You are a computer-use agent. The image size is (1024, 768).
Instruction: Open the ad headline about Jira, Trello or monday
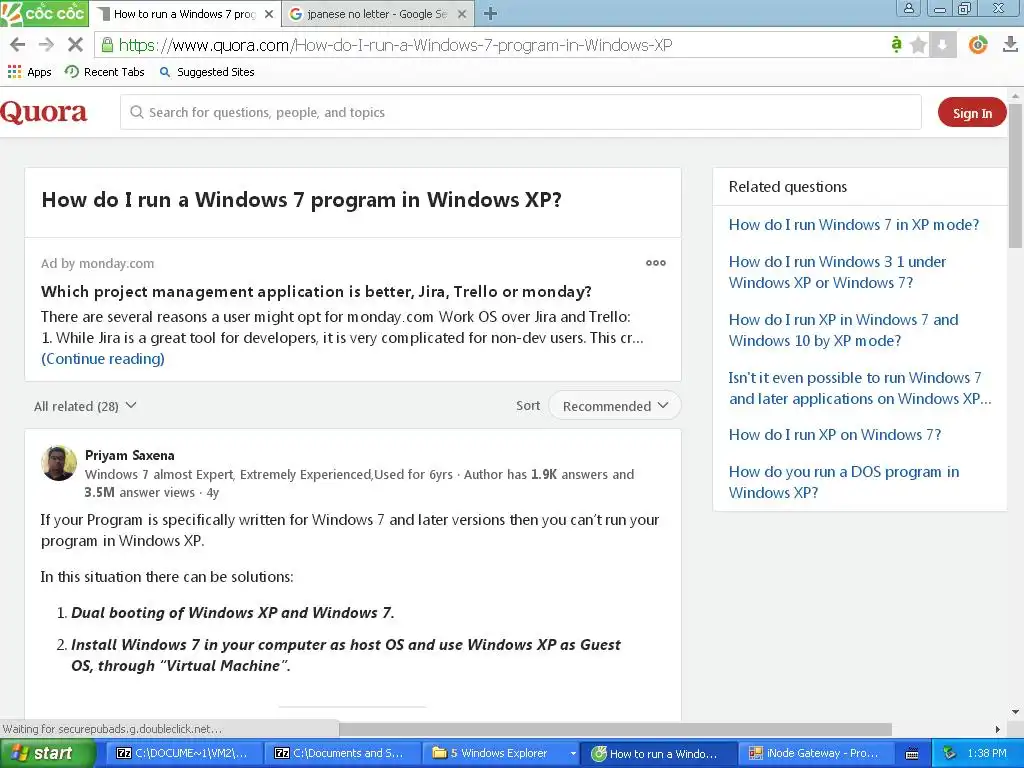click(316, 291)
